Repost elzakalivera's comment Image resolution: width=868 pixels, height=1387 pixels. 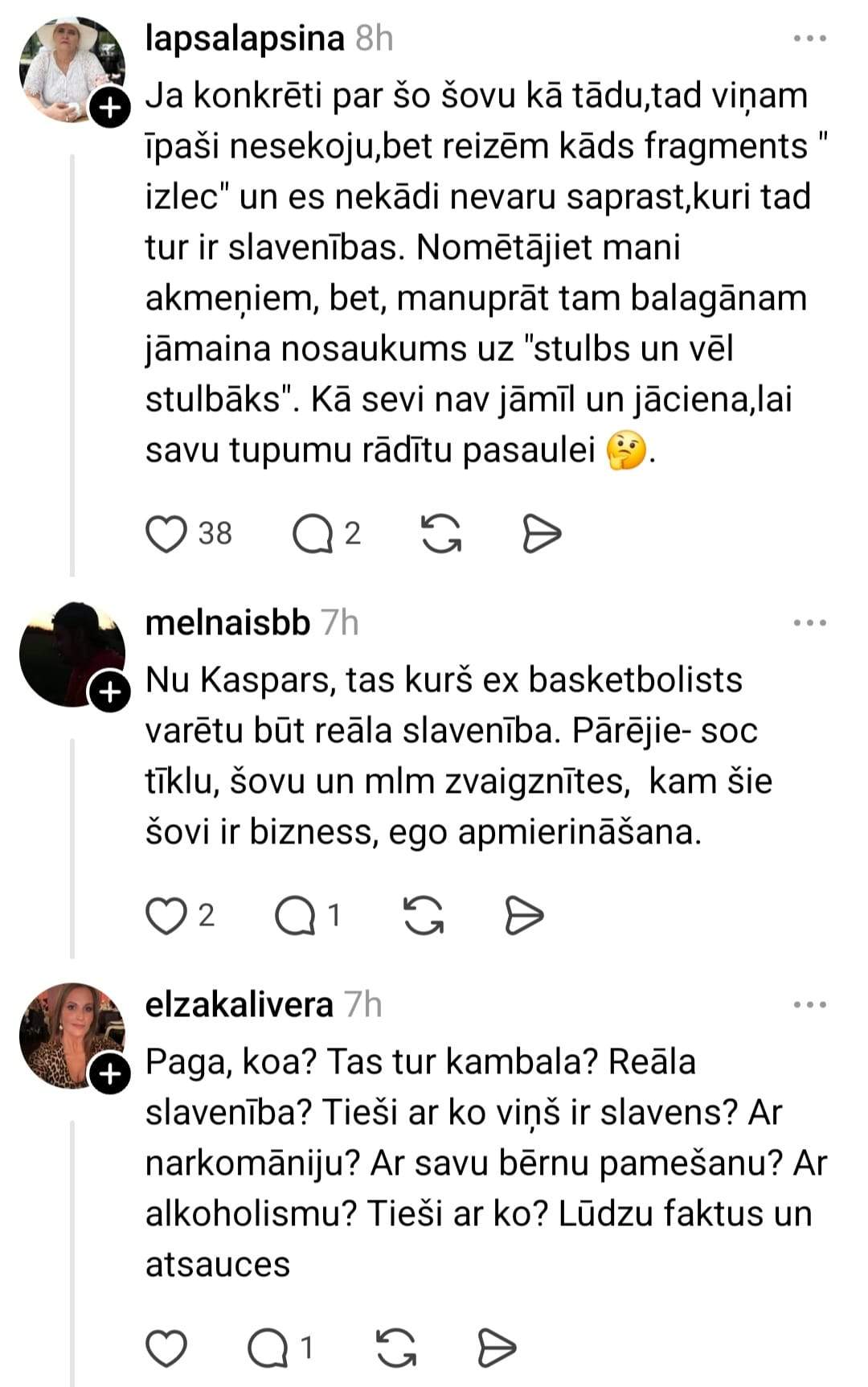(x=396, y=1348)
